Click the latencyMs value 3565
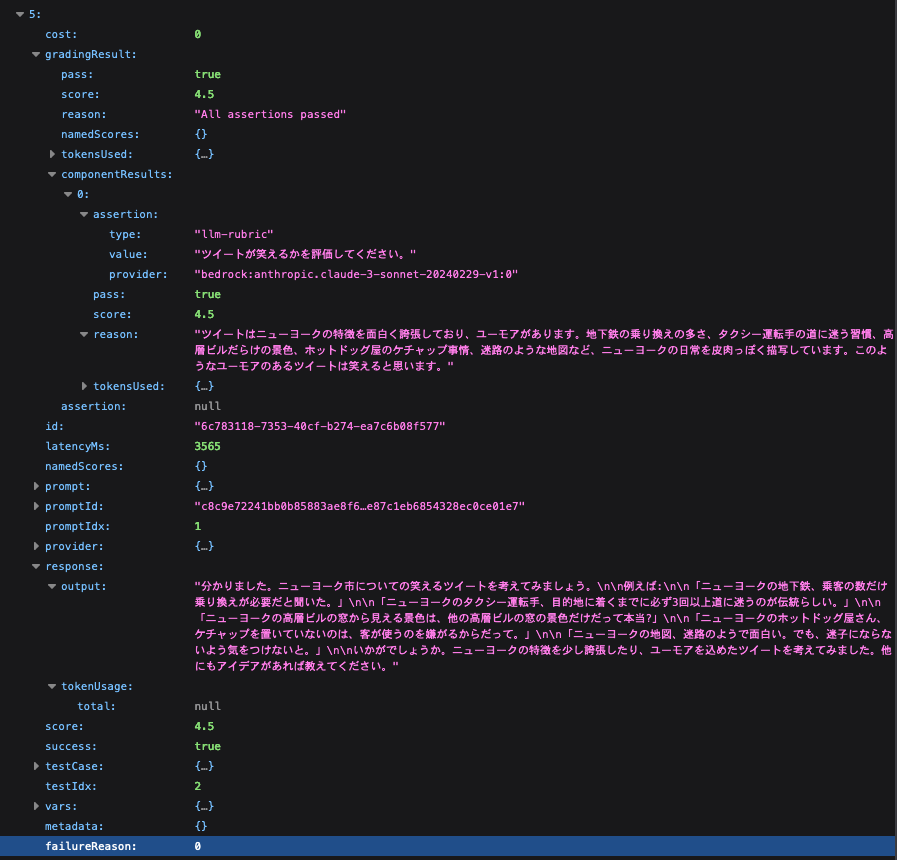The height and width of the screenshot is (860, 897). point(207,446)
